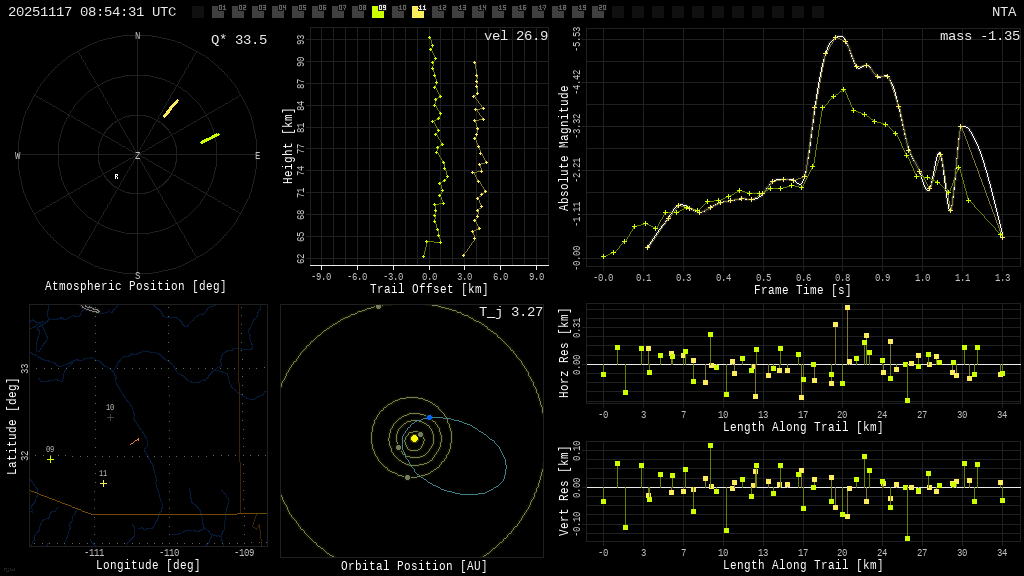Click the yellow Sun at orbit center
Image resolution: width=1024 pixels, height=576 pixels.
point(414,438)
